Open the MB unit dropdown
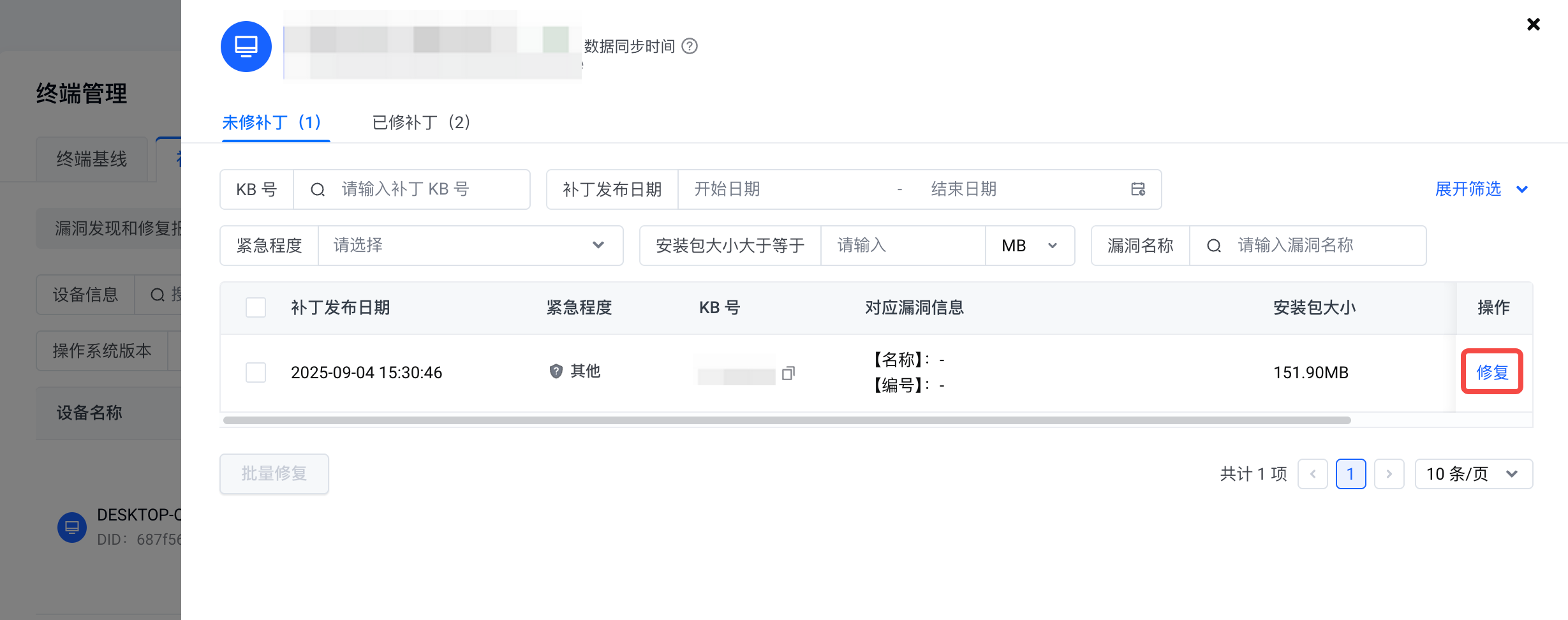Image resolution: width=1568 pixels, height=620 pixels. coord(1028,246)
